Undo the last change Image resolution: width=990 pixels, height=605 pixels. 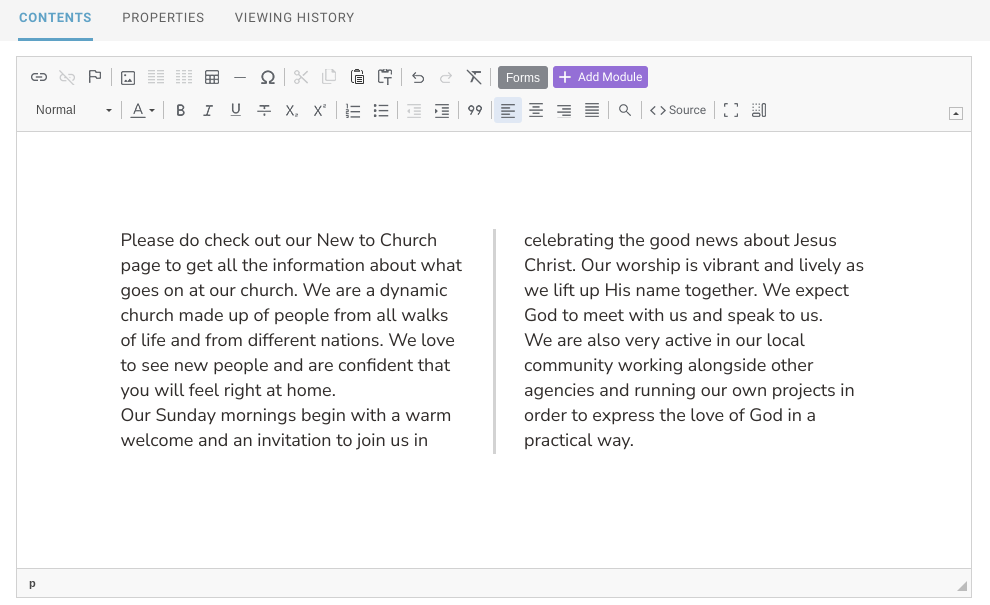click(x=417, y=76)
